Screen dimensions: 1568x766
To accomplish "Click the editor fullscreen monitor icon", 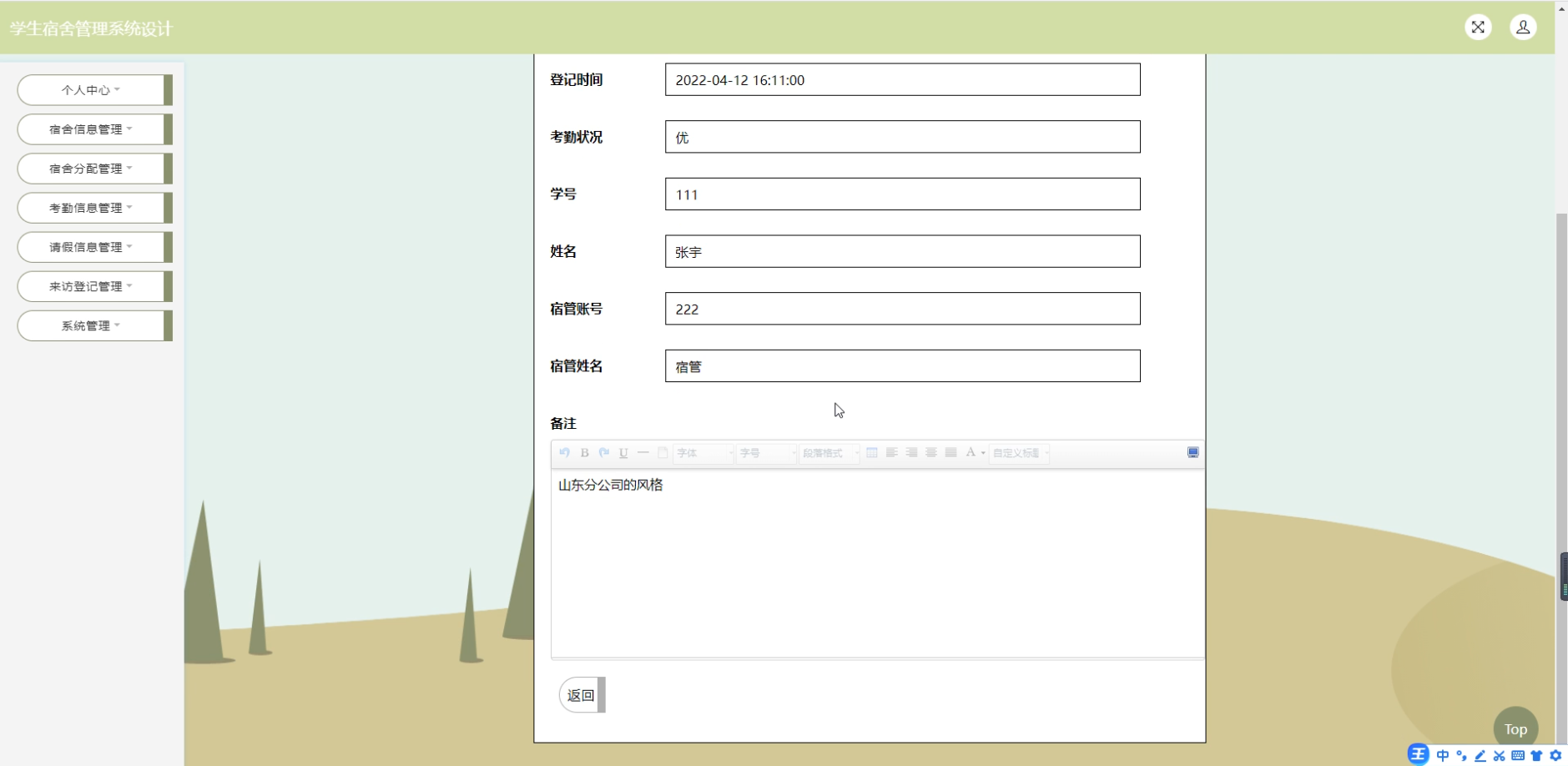I will 1193,452.
